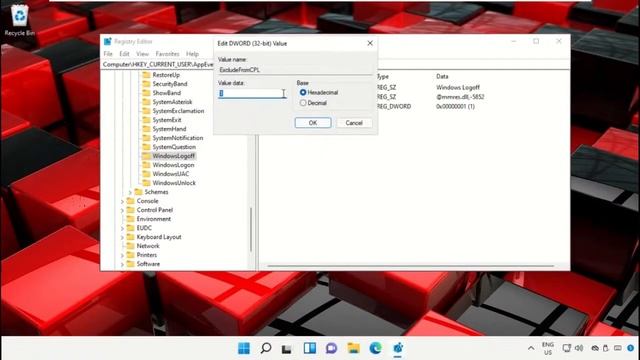
Task: Click the Value name field ExcludeFromCPL
Action: coord(295,70)
